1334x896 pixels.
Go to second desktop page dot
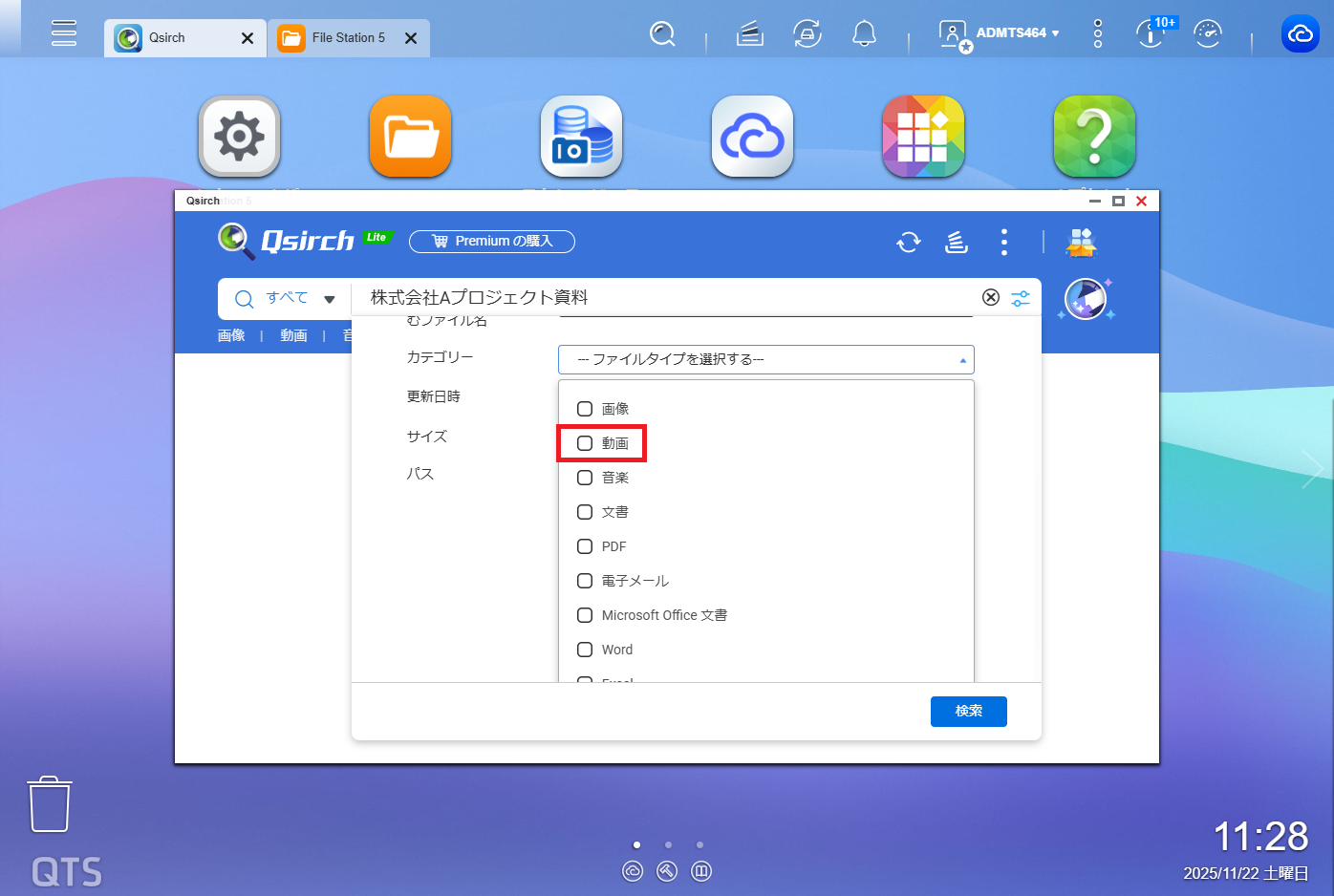668,844
